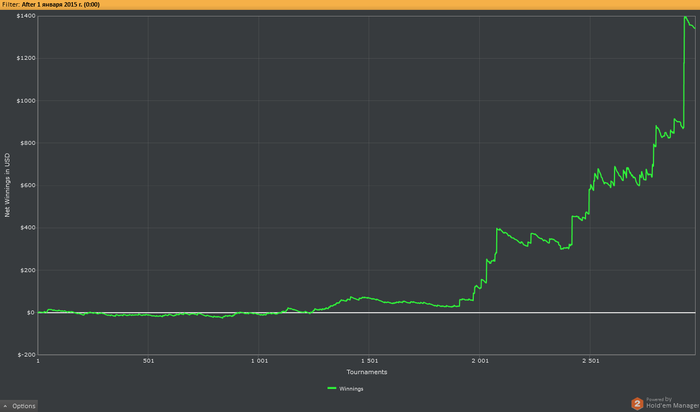Select the 1 501 tournaments tick label

[x=369, y=361]
